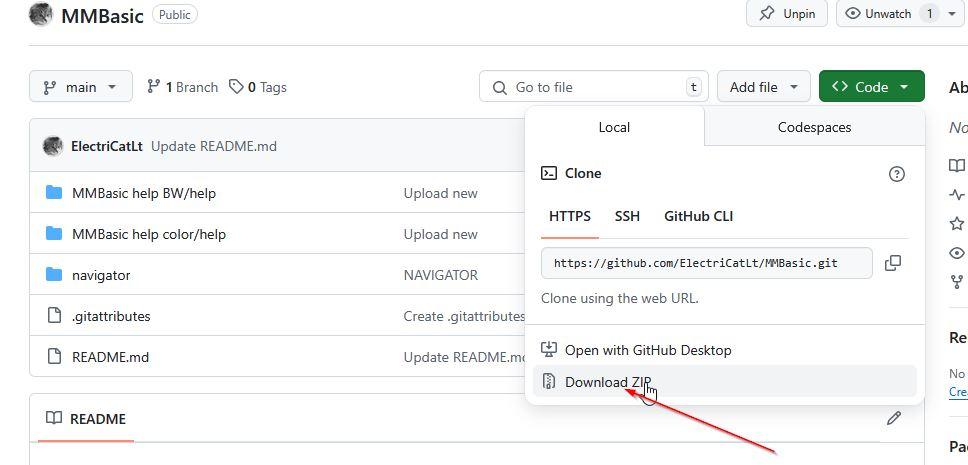Viewport: 968px width, 465px height.
Task: Switch to the Codespaces tab
Action: coord(814,127)
